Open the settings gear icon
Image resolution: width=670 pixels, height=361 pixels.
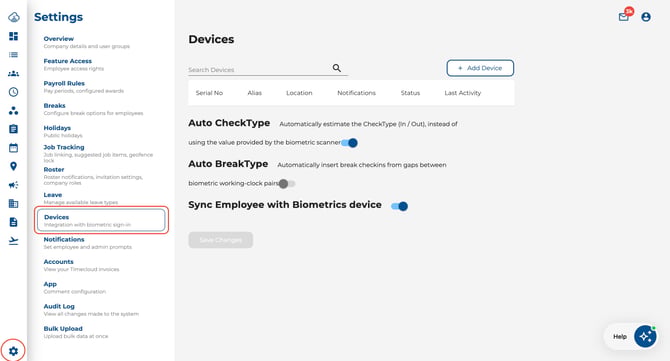[13, 351]
